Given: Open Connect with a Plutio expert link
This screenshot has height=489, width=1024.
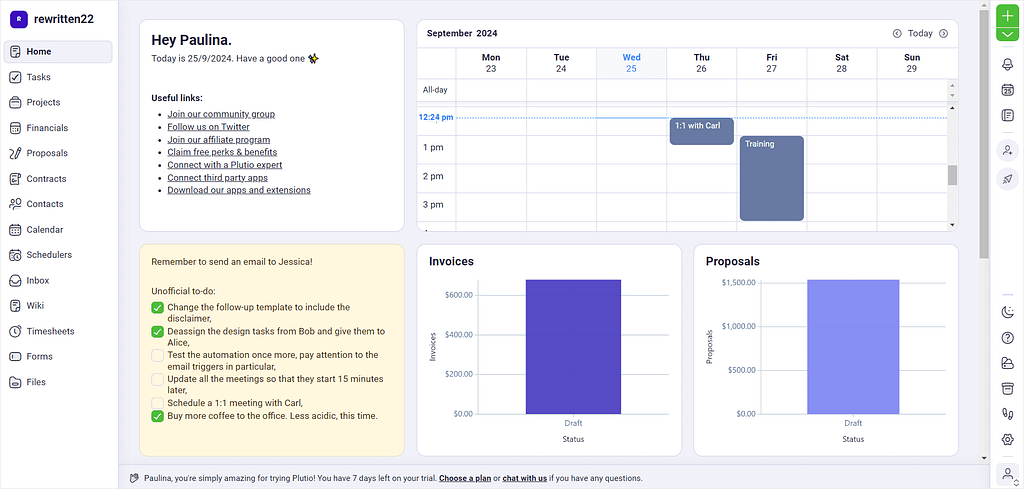Looking at the screenshot, I should tap(225, 165).
